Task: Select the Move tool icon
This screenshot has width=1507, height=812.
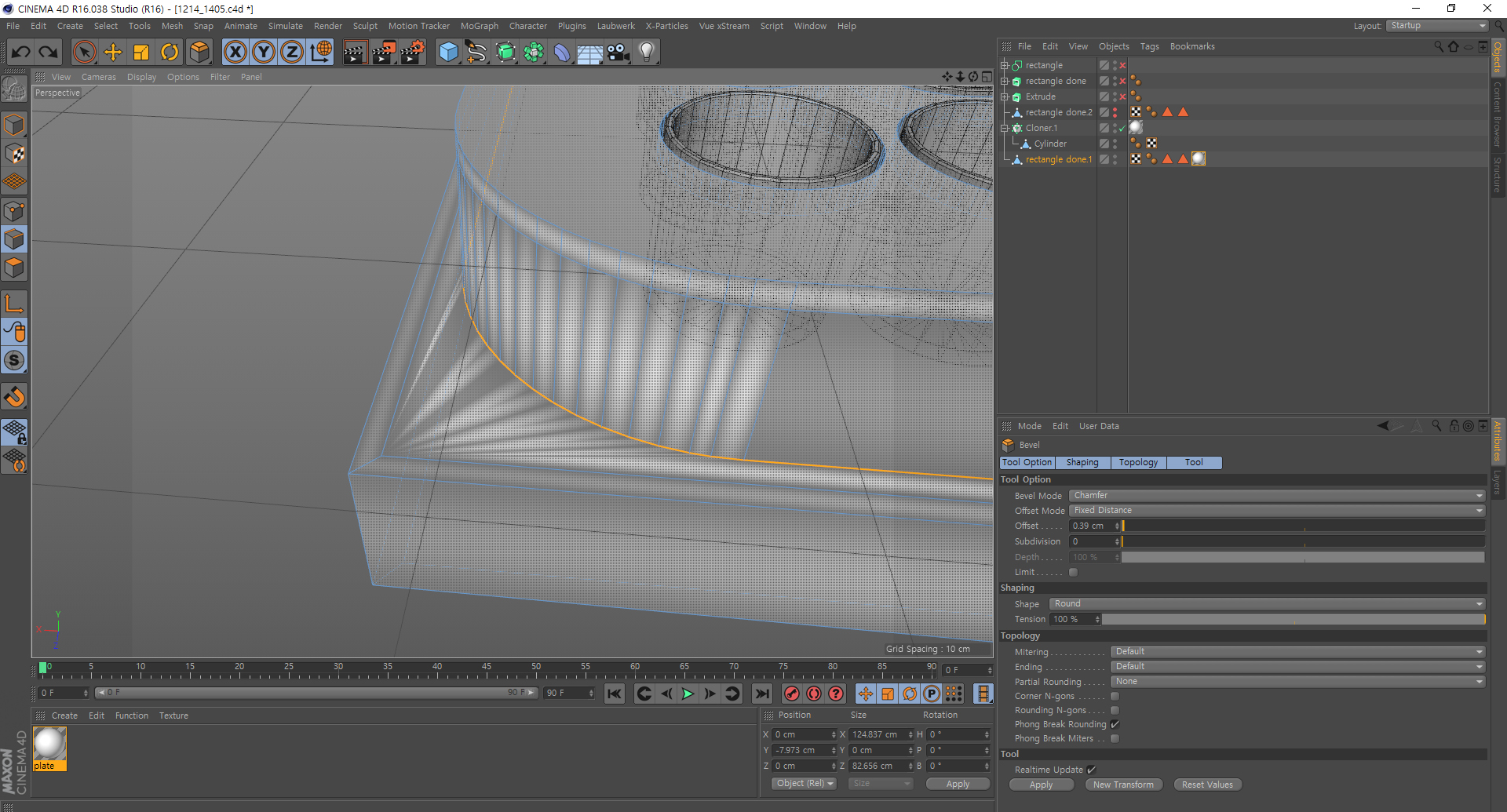Action: [x=113, y=53]
